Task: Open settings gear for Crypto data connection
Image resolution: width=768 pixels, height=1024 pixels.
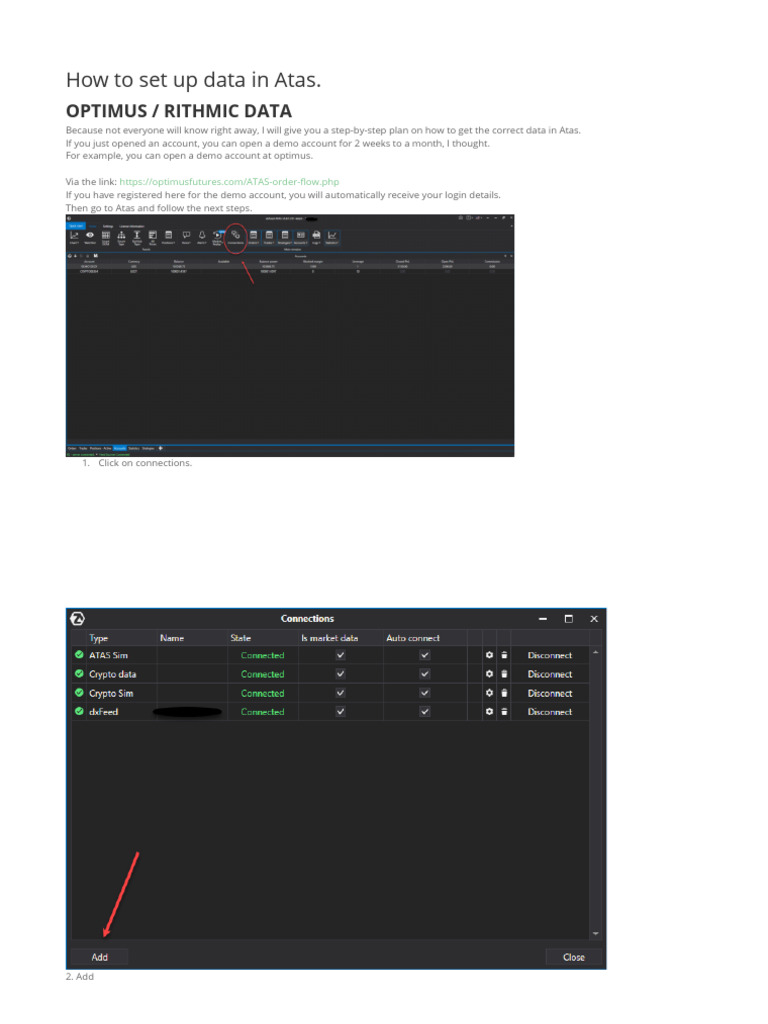Action: pos(489,674)
